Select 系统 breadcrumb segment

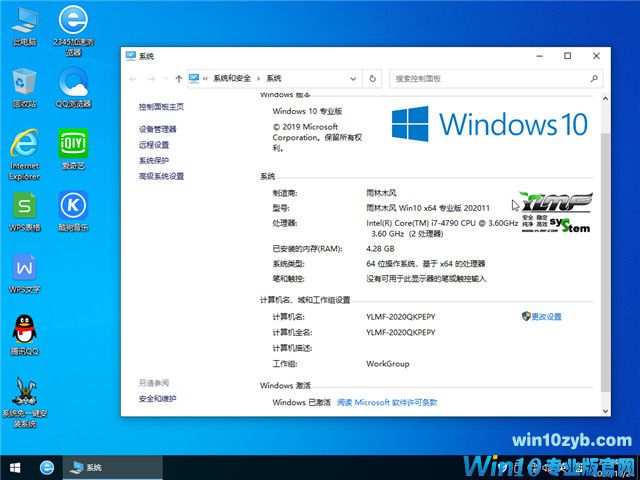click(274, 78)
